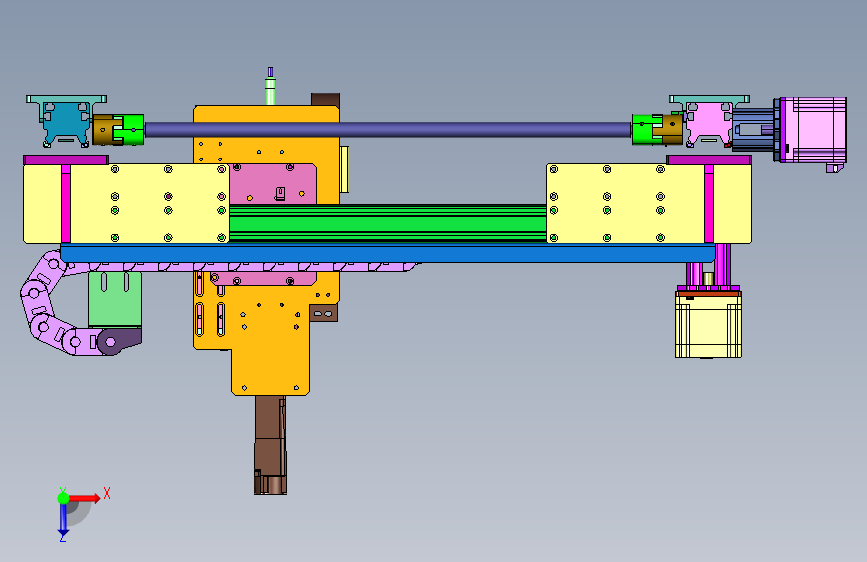Image resolution: width=867 pixels, height=562 pixels.
Task: Select the dark brown block atop the carriage
Action: [x=326, y=100]
